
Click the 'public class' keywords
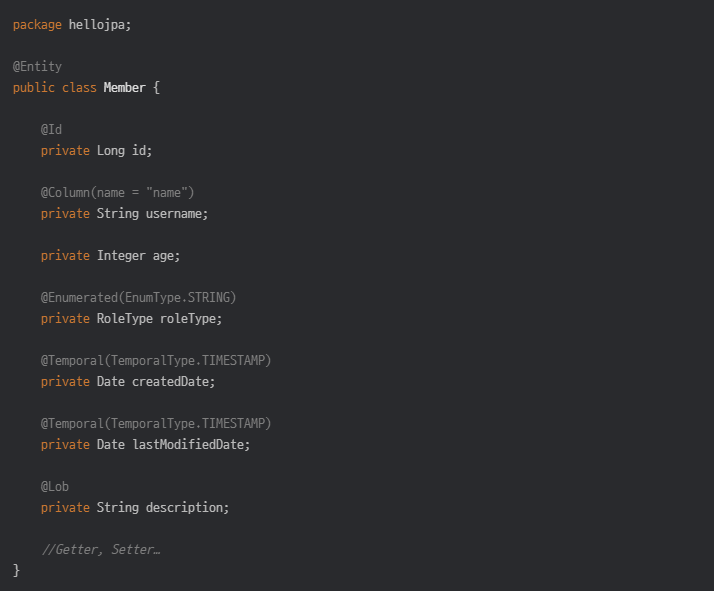point(55,87)
